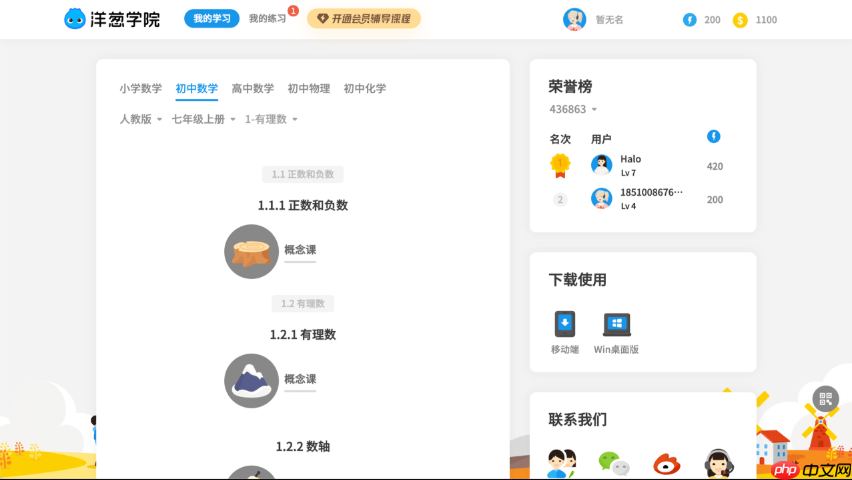
Task: Click the 概念课 link under 1.2.1 有理数
Action: click(300, 379)
